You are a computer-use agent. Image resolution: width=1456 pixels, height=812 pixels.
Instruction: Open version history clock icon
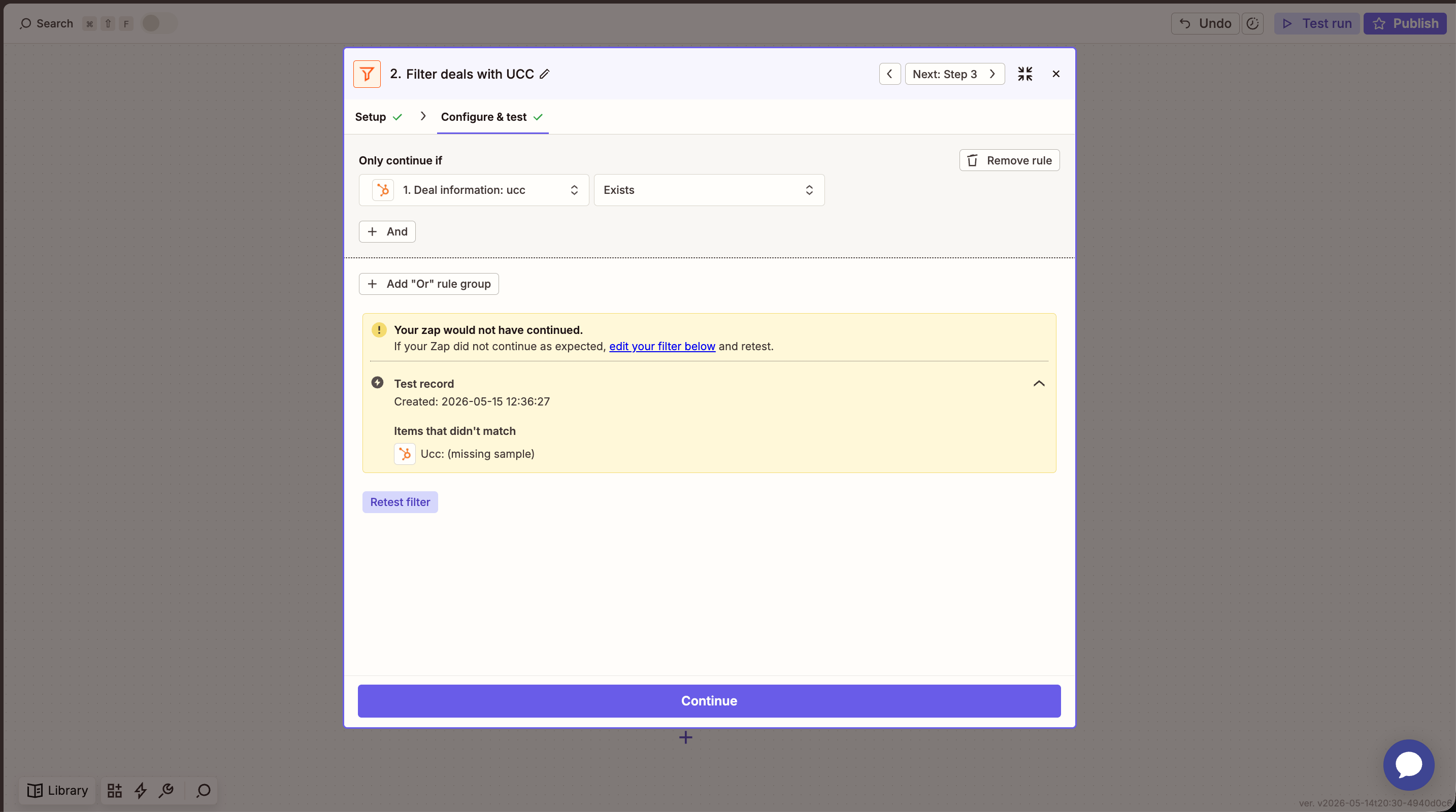click(1252, 23)
